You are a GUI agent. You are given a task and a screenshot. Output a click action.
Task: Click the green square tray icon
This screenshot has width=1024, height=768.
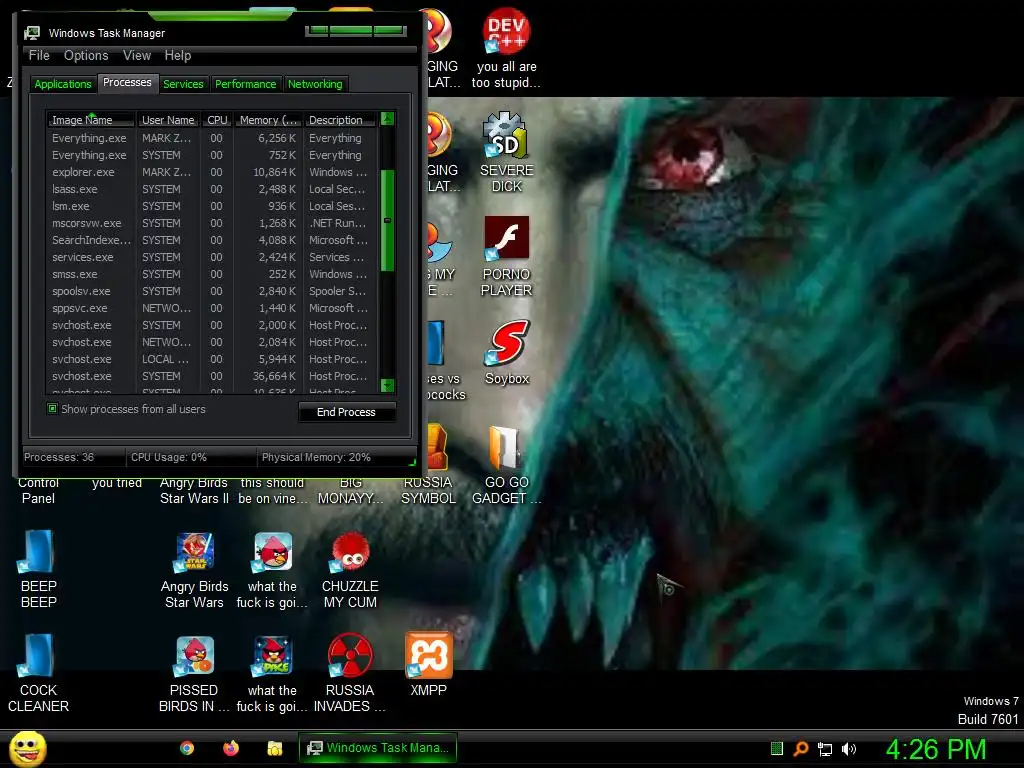(776, 748)
